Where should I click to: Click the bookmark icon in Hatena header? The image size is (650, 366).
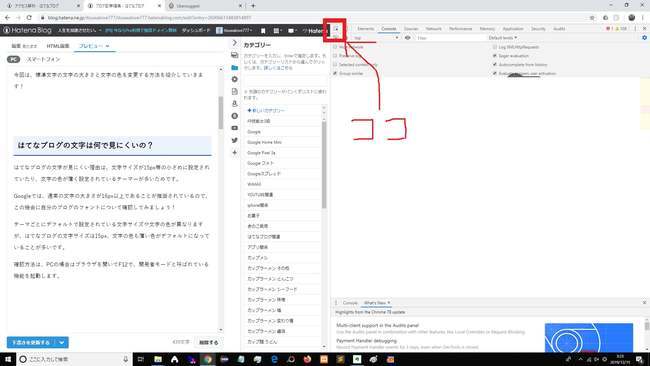coord(263,31)
